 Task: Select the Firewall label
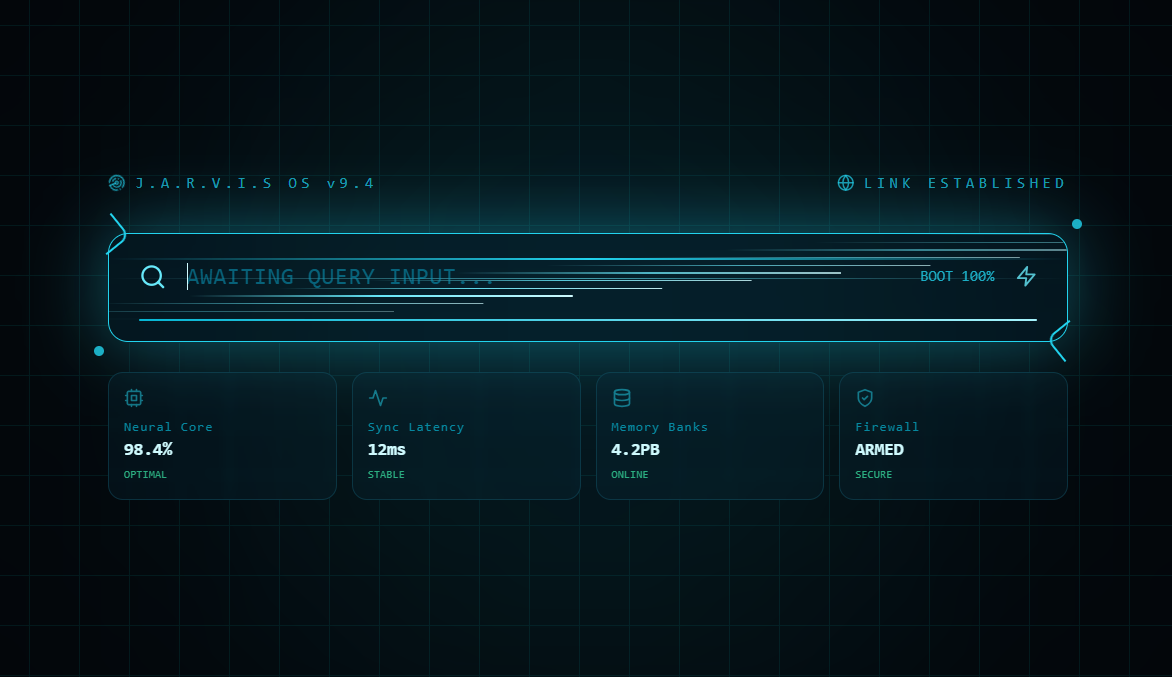tap(887, 427)
